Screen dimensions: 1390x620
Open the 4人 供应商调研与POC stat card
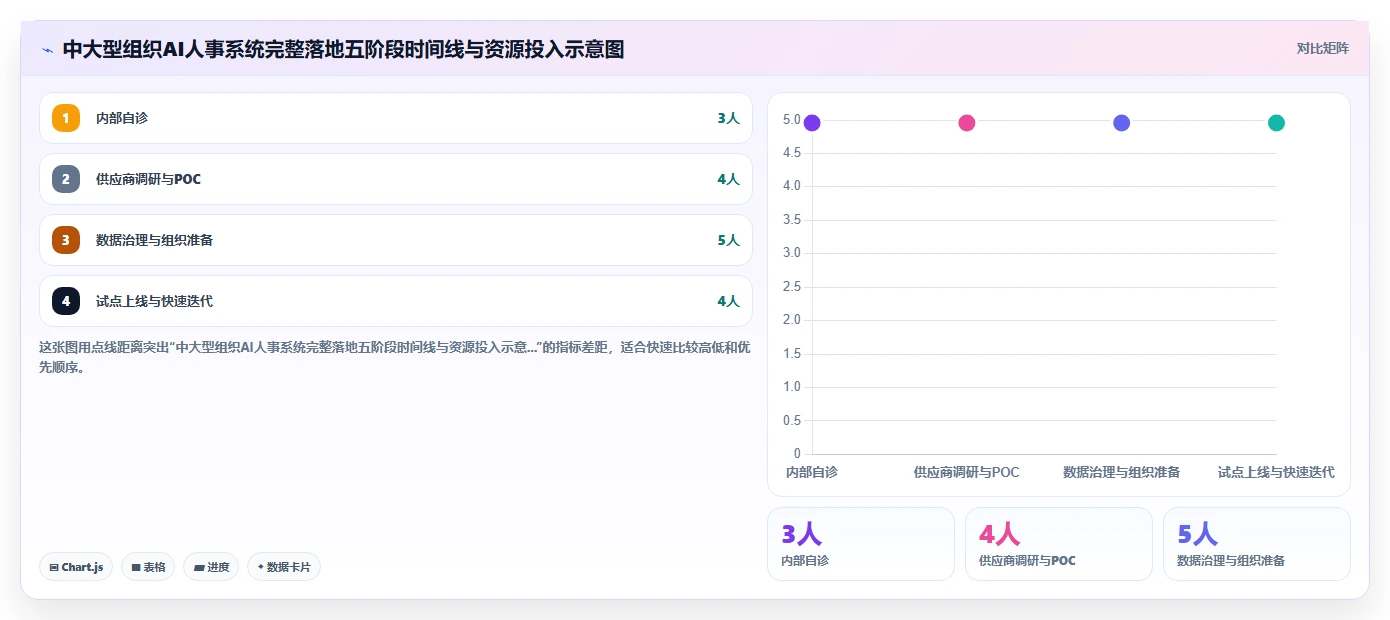click(1059, 544)
